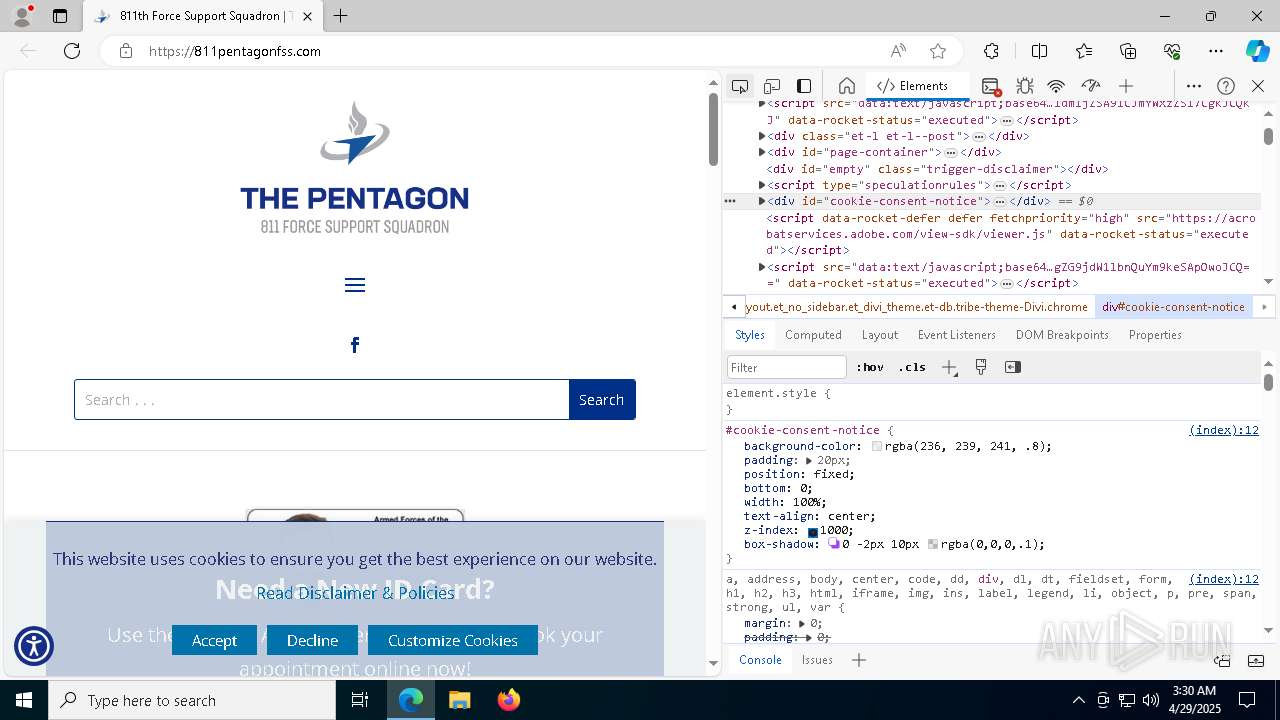
Task: Open accessibility widget icon
Action: pos(34,646)
